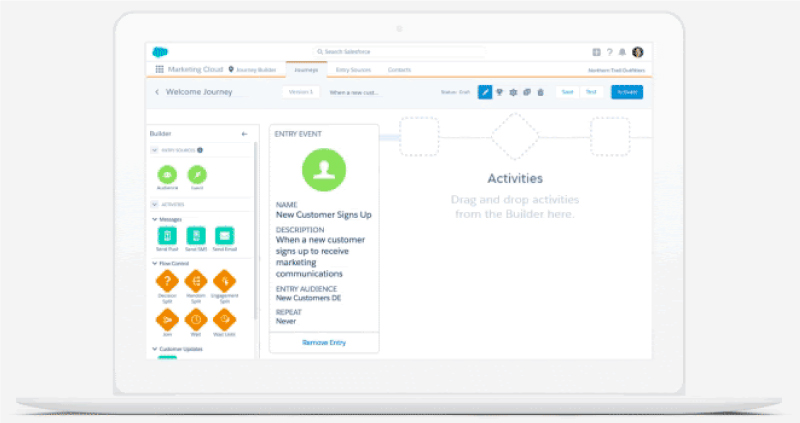This screenshot has width=800, height=423.
Task: Open the goal trophy icon
Action: [499, 92]
